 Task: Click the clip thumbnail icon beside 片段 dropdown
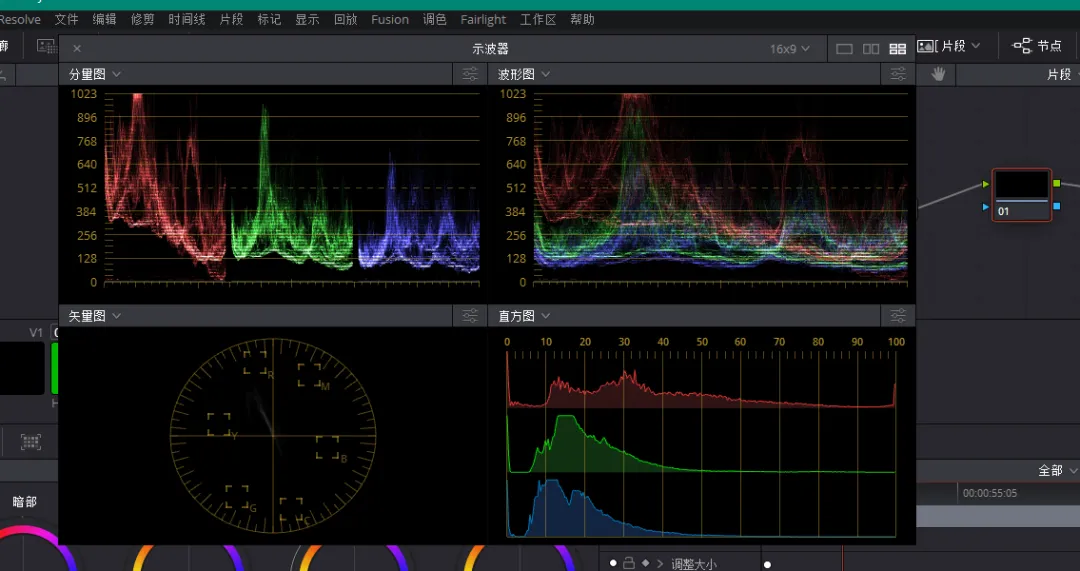tap(926, 45)
